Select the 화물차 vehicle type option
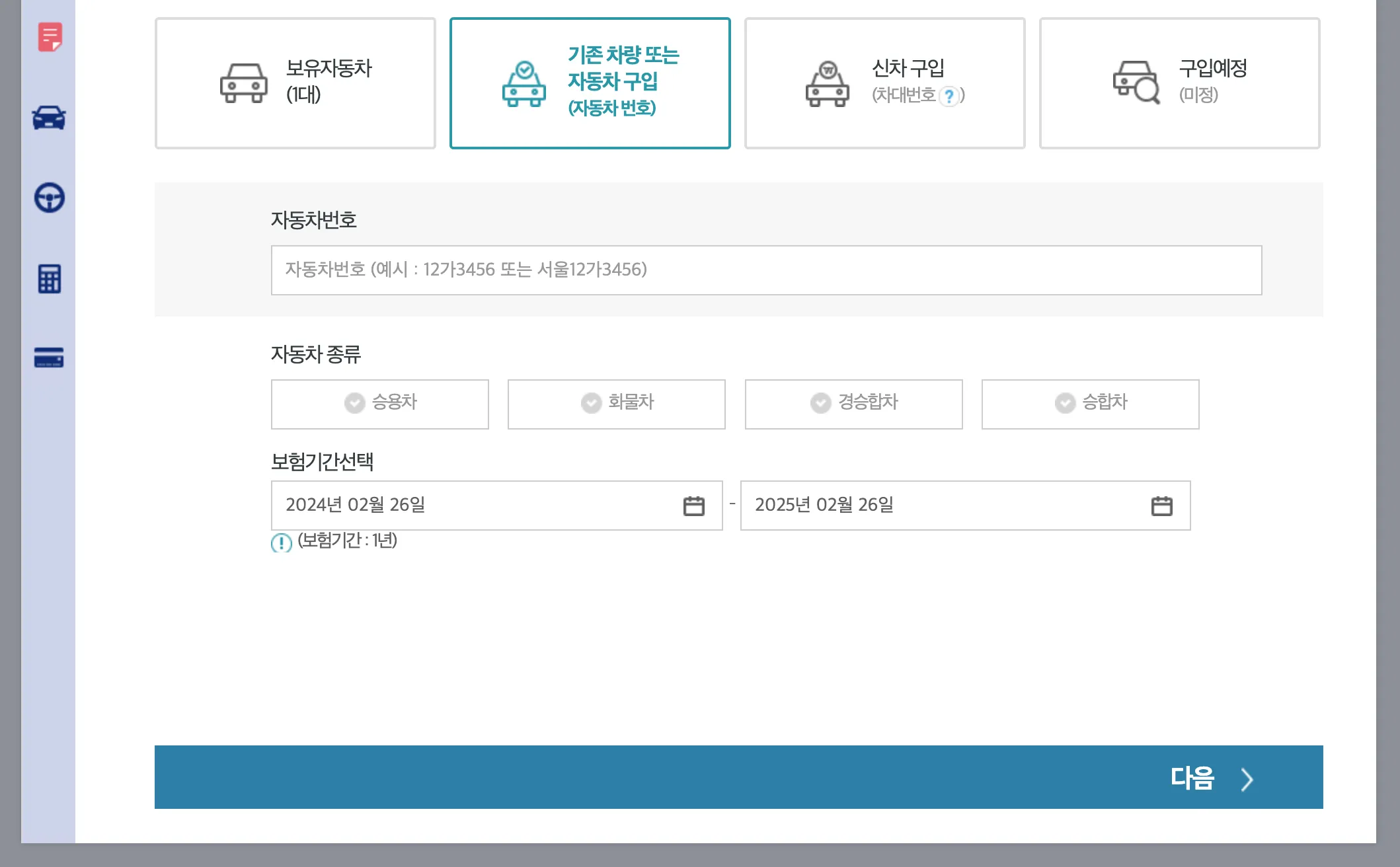 pyautogui.click(x=616, y=404)
